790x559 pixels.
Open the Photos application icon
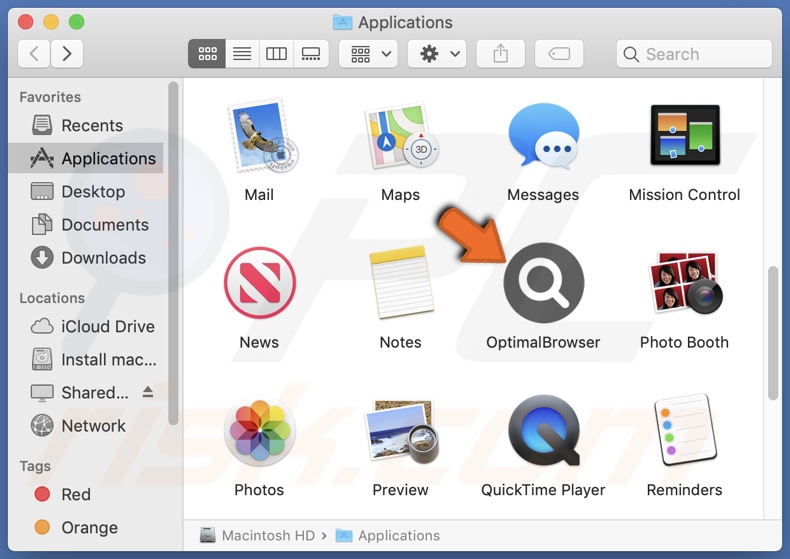pyautogui.click(x=259, y=430)
